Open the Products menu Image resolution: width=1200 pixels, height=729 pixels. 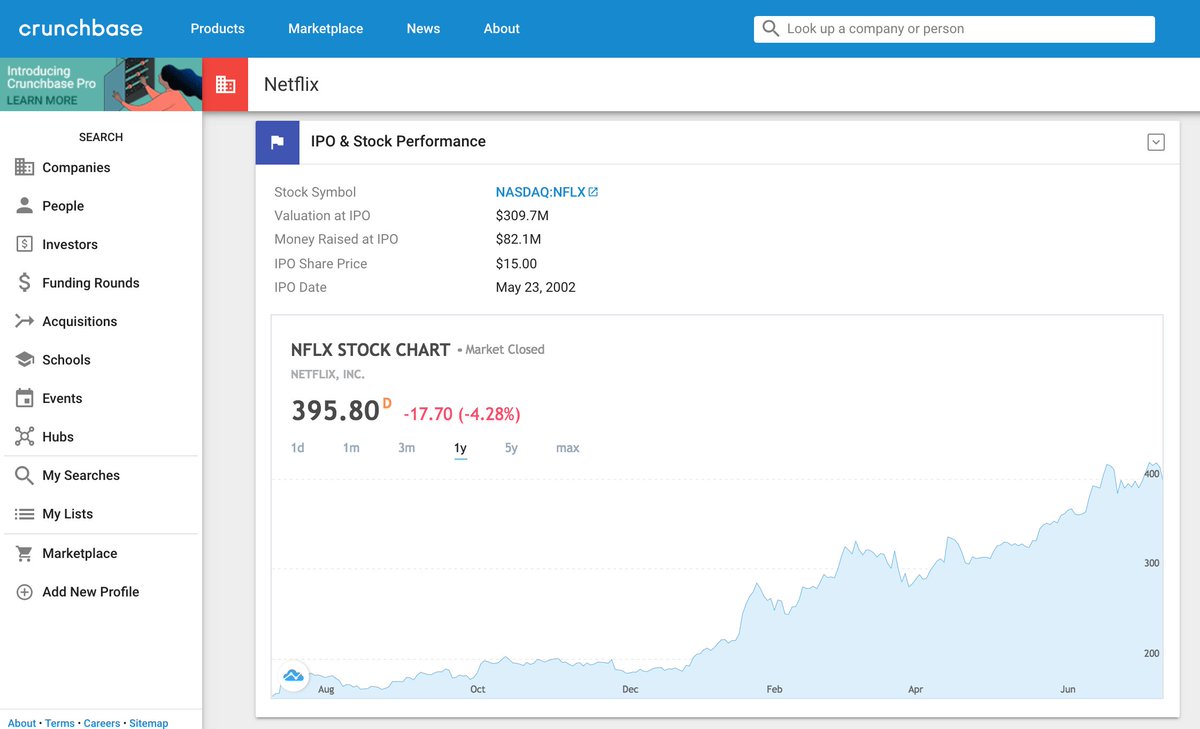pyautogui.click(x=218, y=29)
